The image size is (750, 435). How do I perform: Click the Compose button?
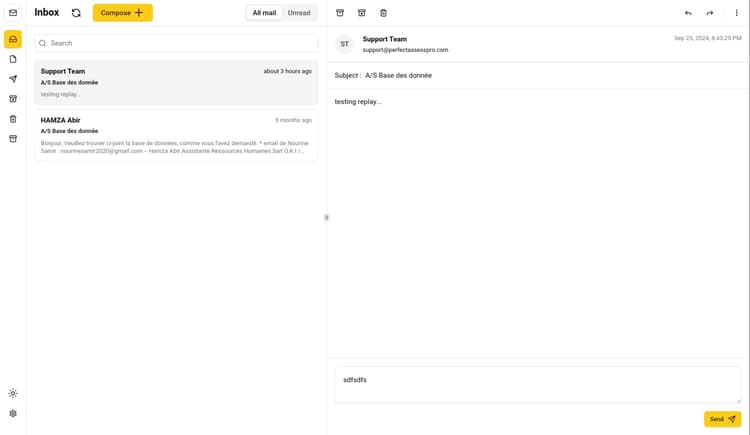[x=122, y=13]
